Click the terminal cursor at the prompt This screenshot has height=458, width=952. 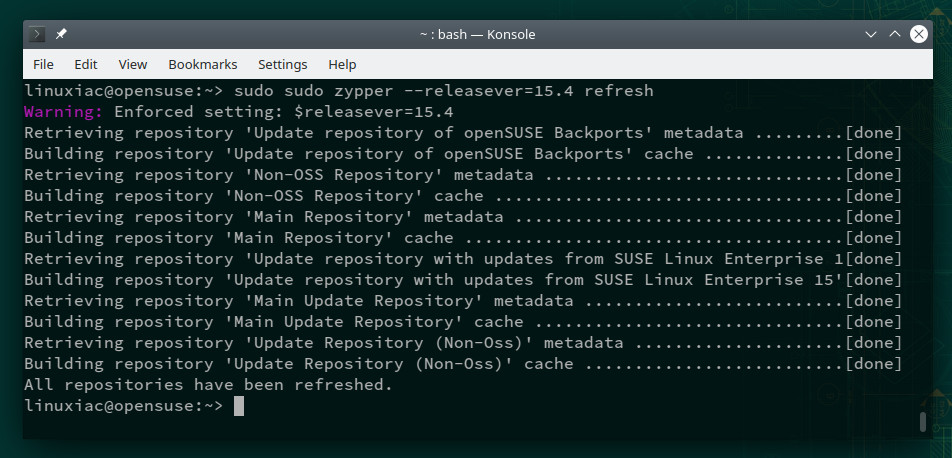click(x=239, y=406)
